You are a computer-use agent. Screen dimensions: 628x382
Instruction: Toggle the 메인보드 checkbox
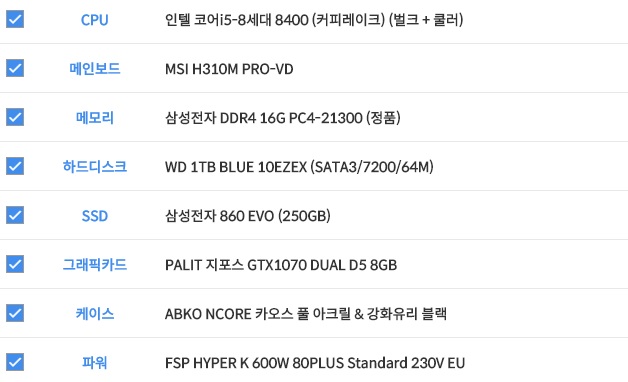[x=15, y=68]
